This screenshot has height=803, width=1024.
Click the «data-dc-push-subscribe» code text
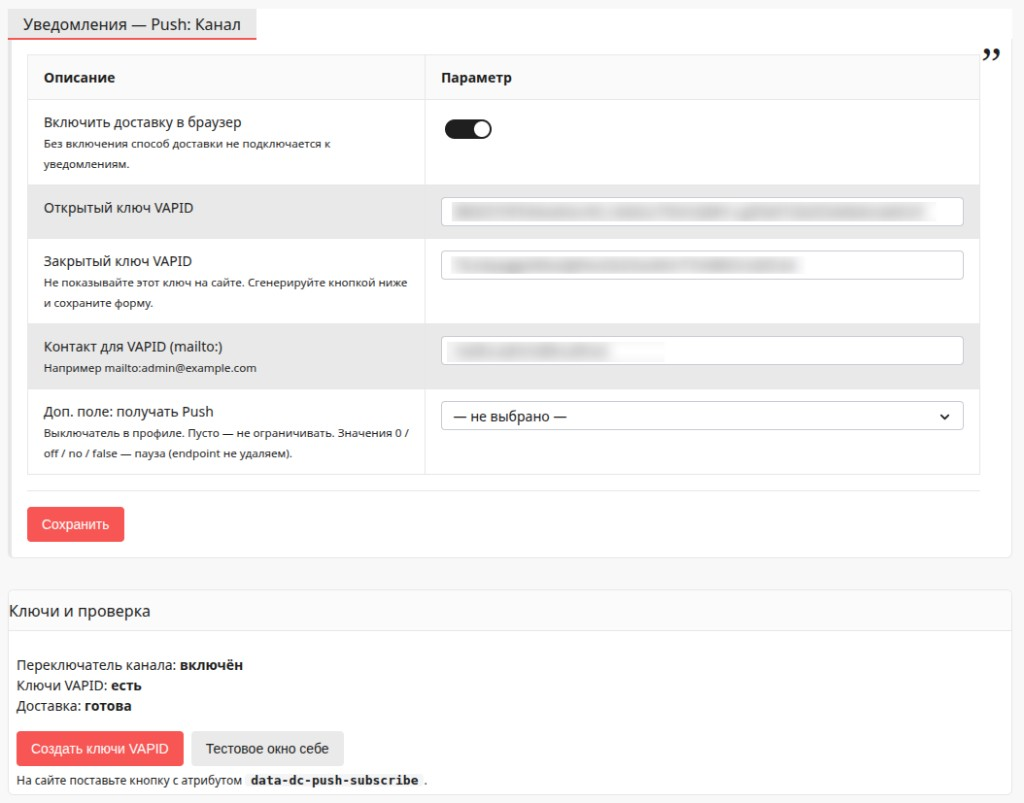[x=334, y=780]
